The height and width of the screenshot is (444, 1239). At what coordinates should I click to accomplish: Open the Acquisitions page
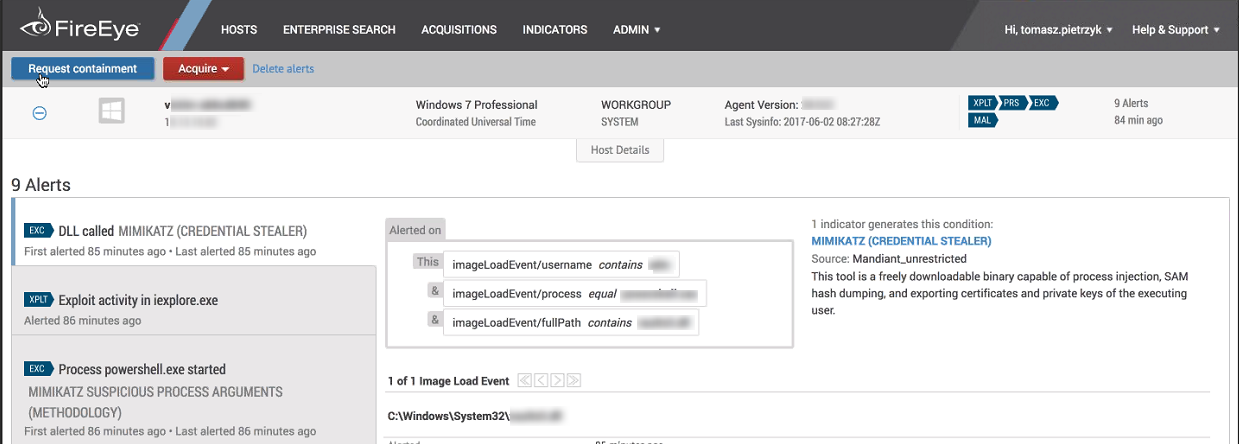459,30
